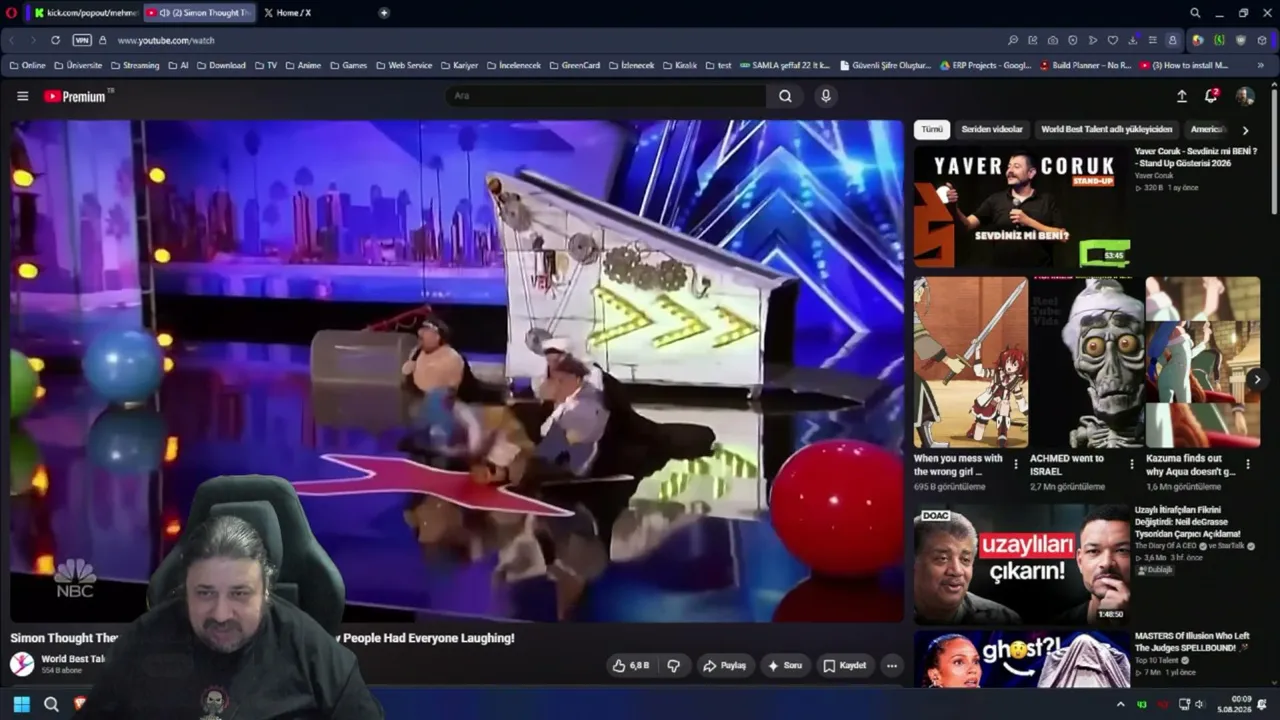Open the ERP Projects bookmark
Image resolution: width=1280 pixels, height=720 pixels.
coord(985,65)
